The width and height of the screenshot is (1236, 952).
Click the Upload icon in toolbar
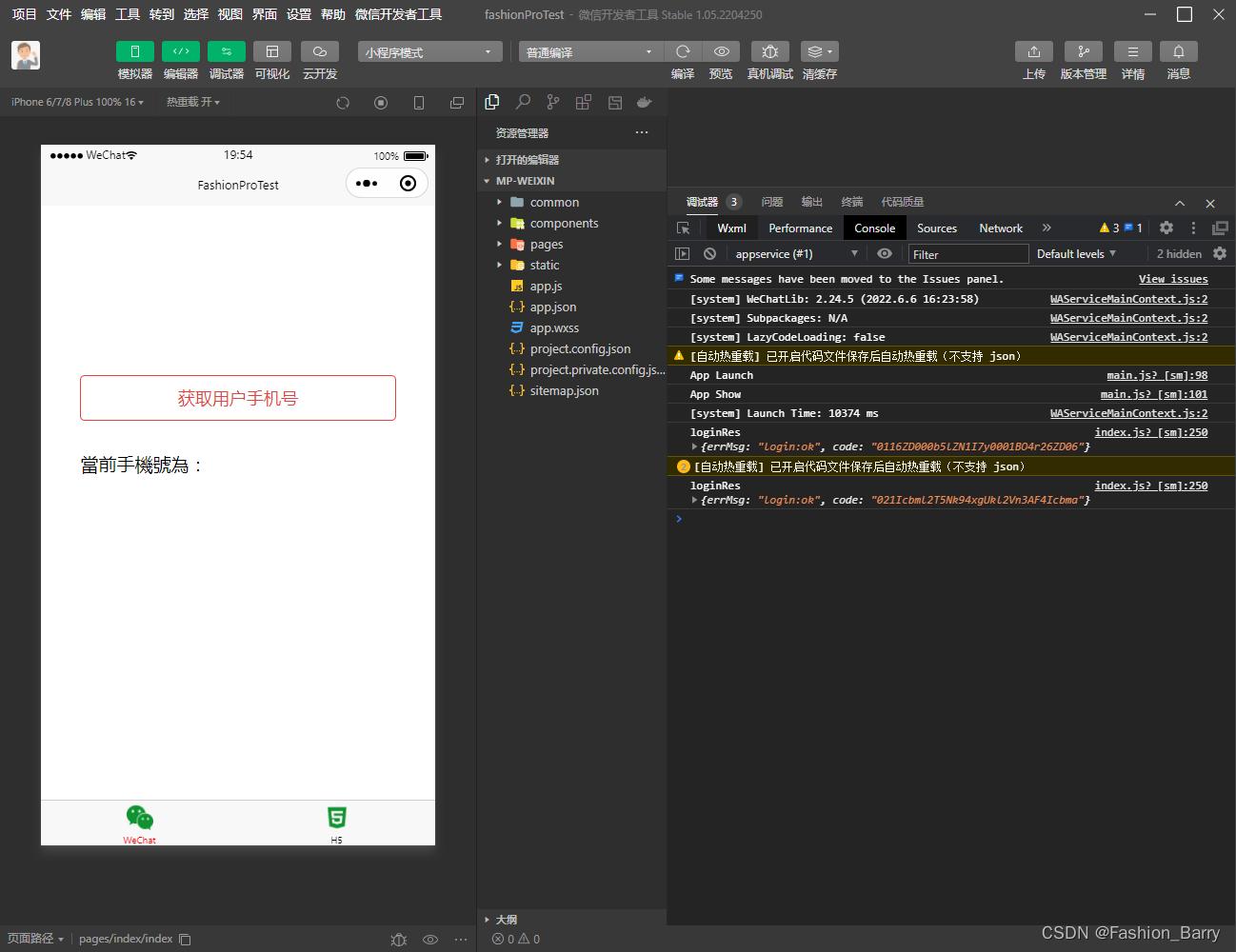[1034, 51]
